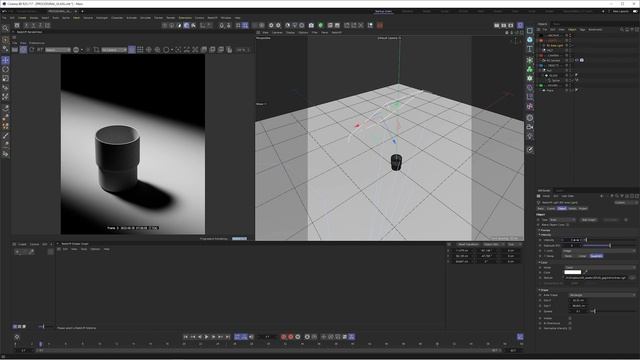Click the Add Graph button
640x360 pixels.
tap(589, 220)
